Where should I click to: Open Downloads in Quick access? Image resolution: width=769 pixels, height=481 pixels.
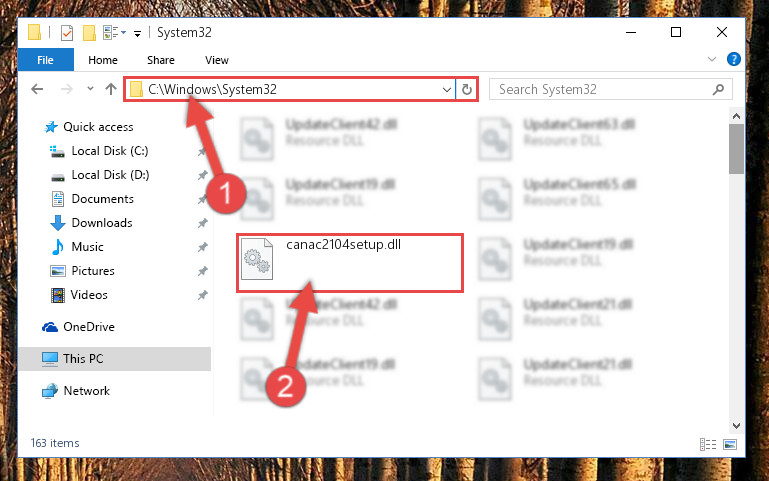point(102,223)
